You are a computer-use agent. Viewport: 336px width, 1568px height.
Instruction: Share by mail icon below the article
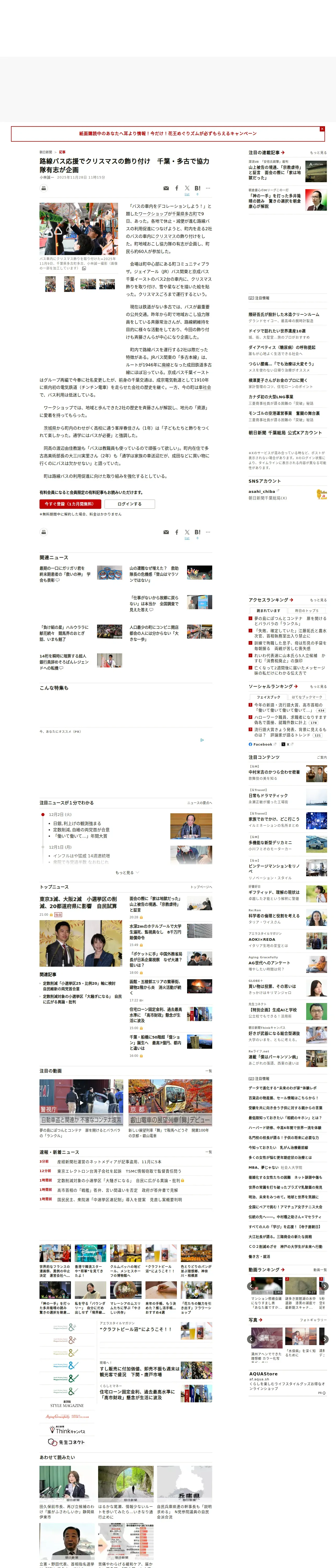[x=166, y=533]
